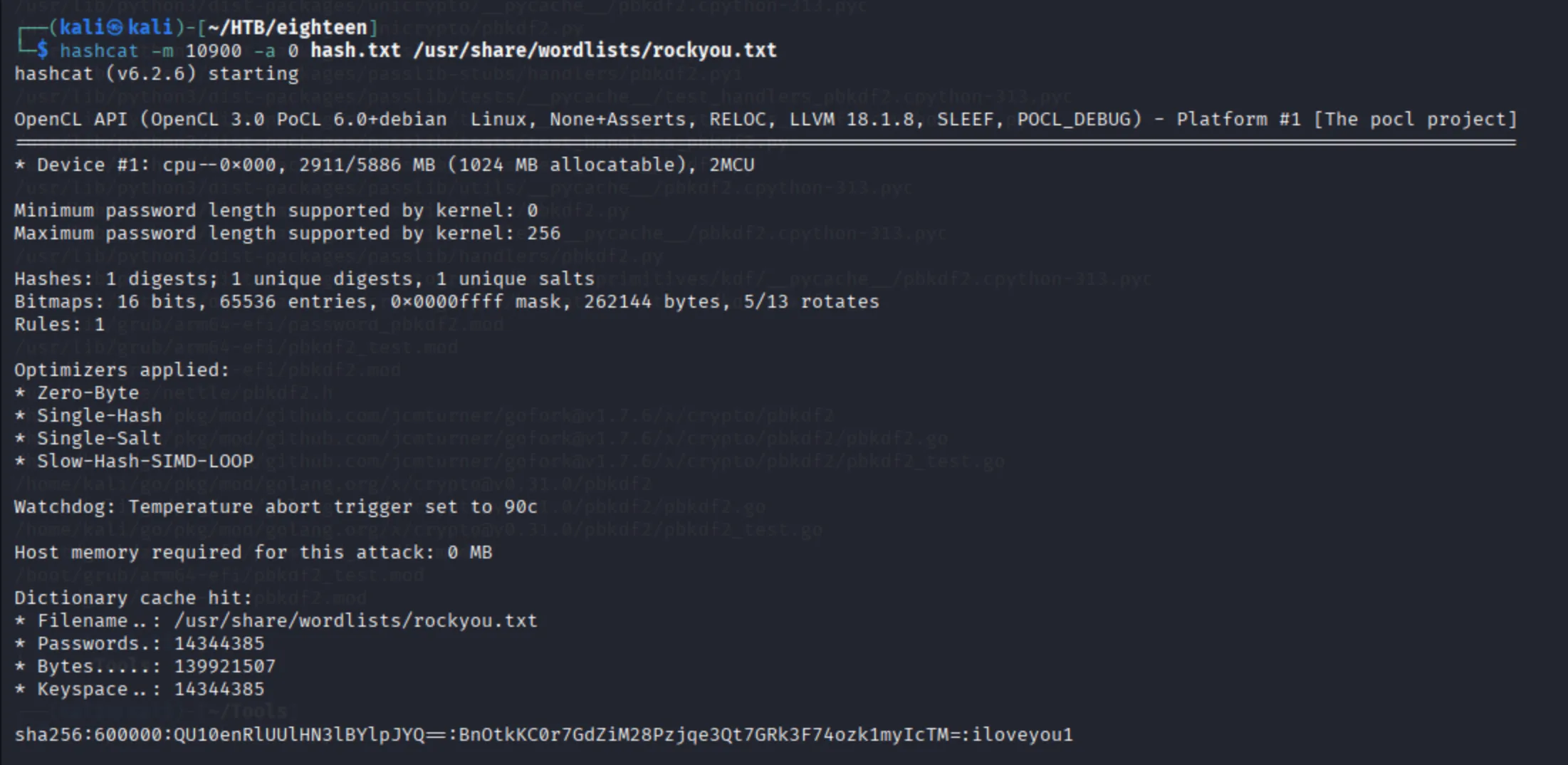This screenshot has height=765, width=1568.
Task: Click the rockyou.txt path in the command
Action: point(595,51)
